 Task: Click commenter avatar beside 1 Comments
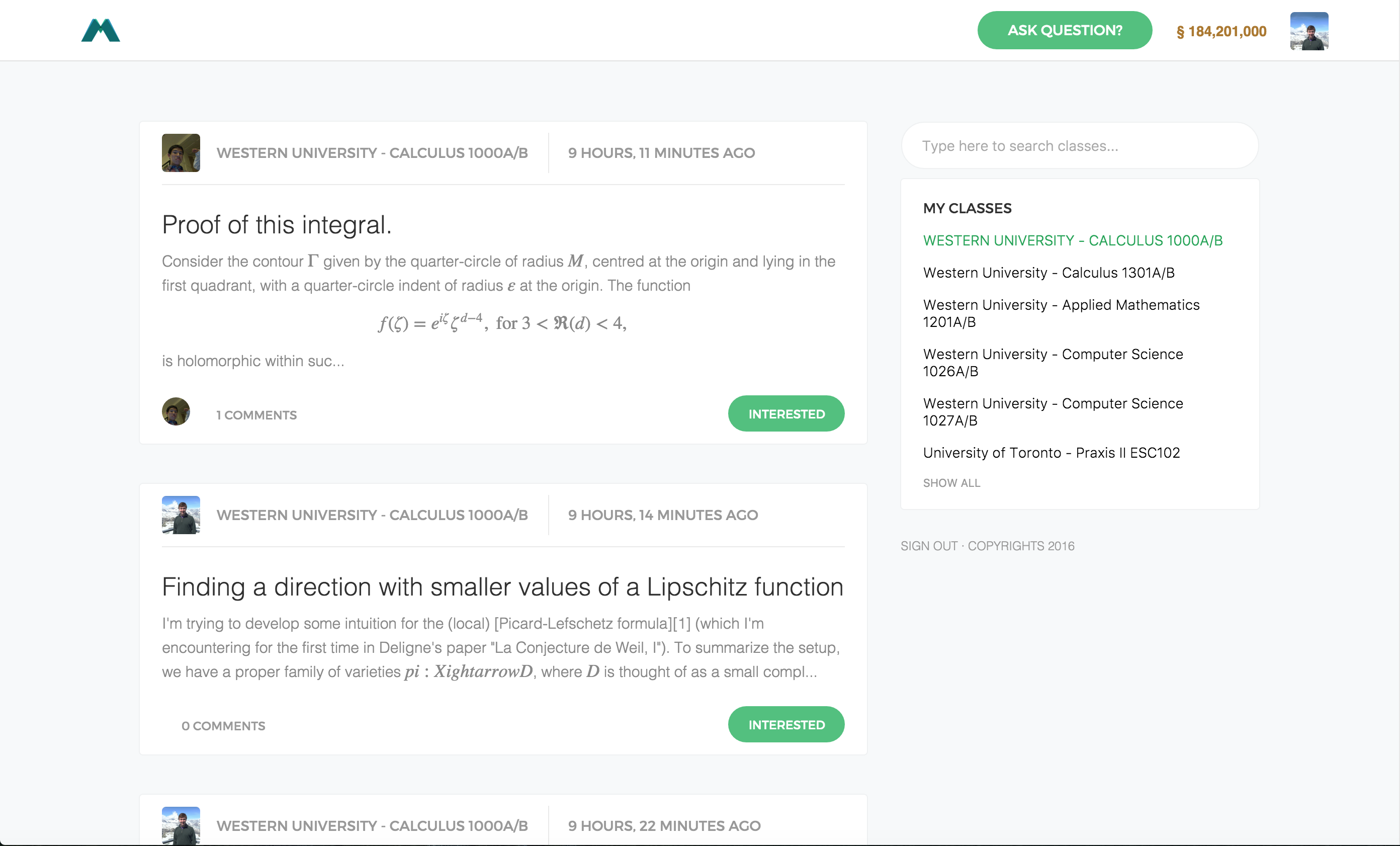(176, 411)
